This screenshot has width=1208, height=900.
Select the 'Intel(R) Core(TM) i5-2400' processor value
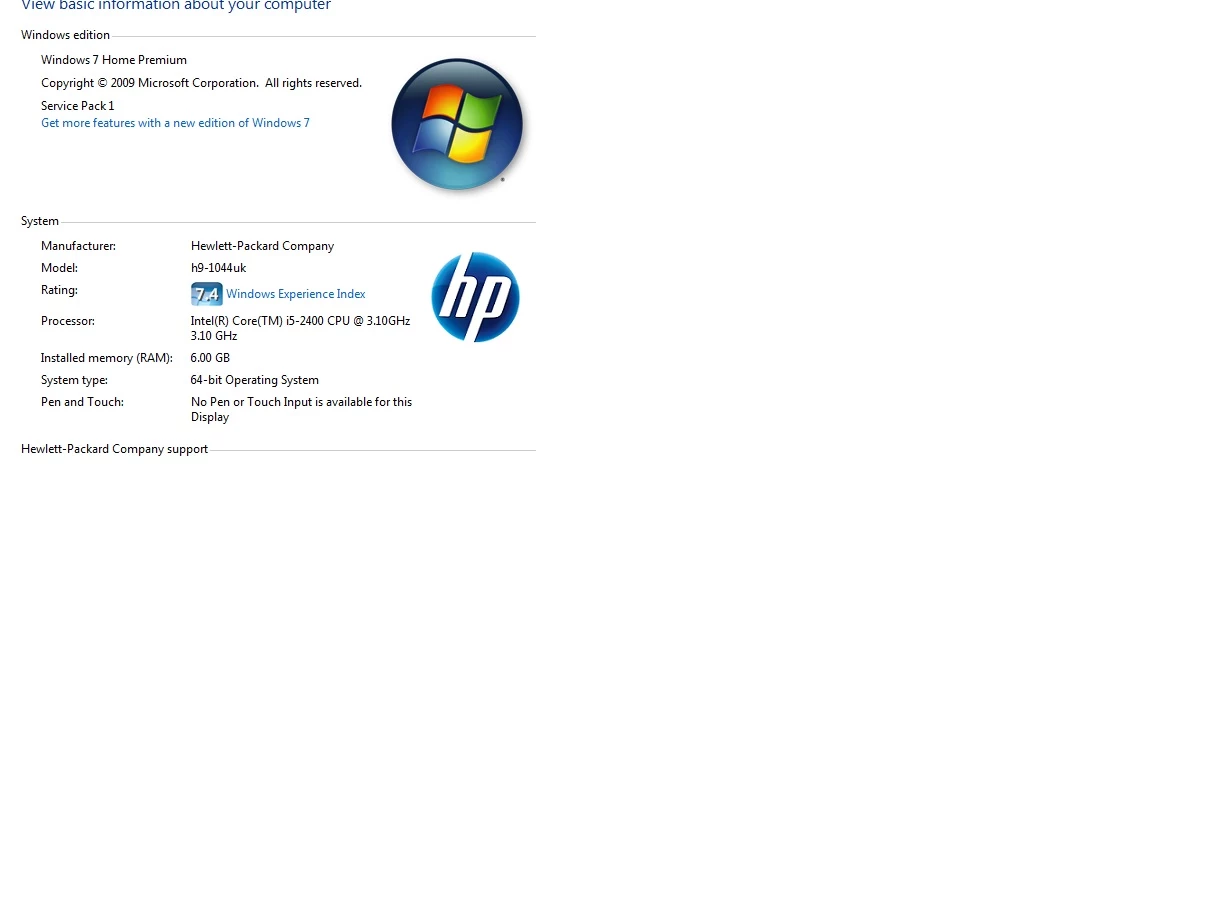(x=300, y=329)
